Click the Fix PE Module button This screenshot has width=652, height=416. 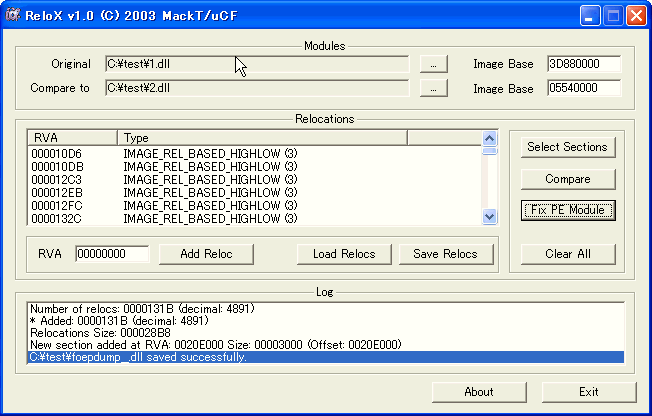coord(568,210)
